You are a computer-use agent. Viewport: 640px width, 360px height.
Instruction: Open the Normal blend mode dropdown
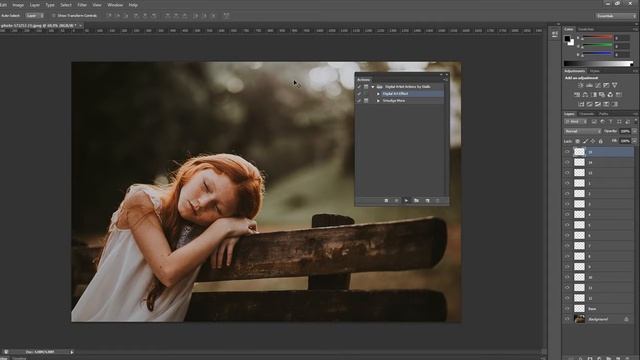pyautogui.click(x=582, y=131)
